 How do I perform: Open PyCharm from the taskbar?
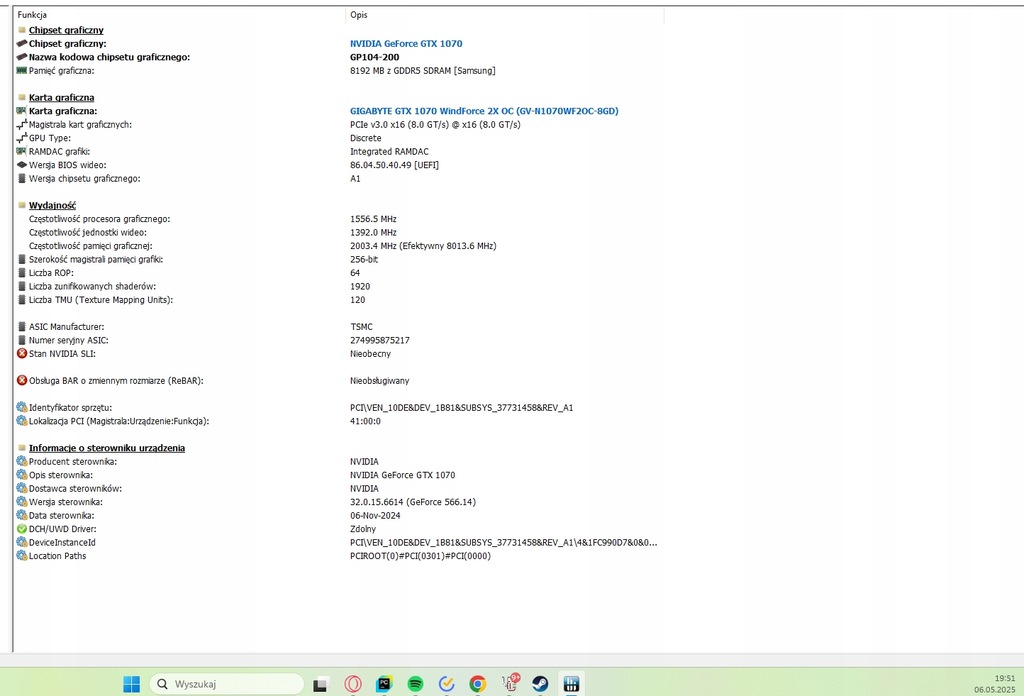(384, 684)
